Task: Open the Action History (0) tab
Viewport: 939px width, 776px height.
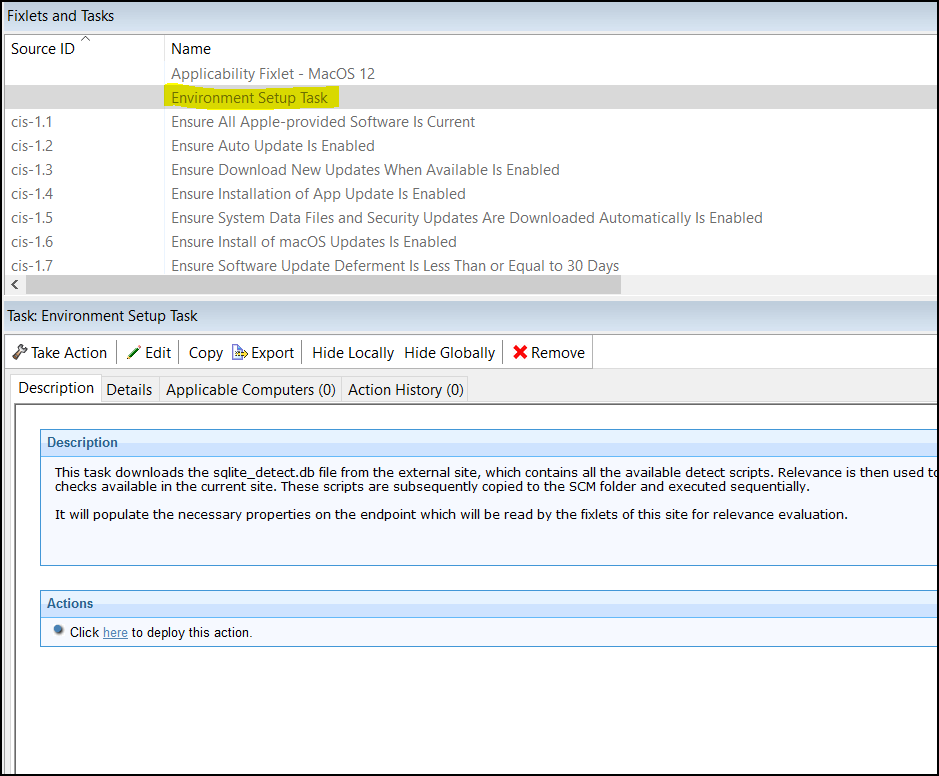Action: (404, 389)
